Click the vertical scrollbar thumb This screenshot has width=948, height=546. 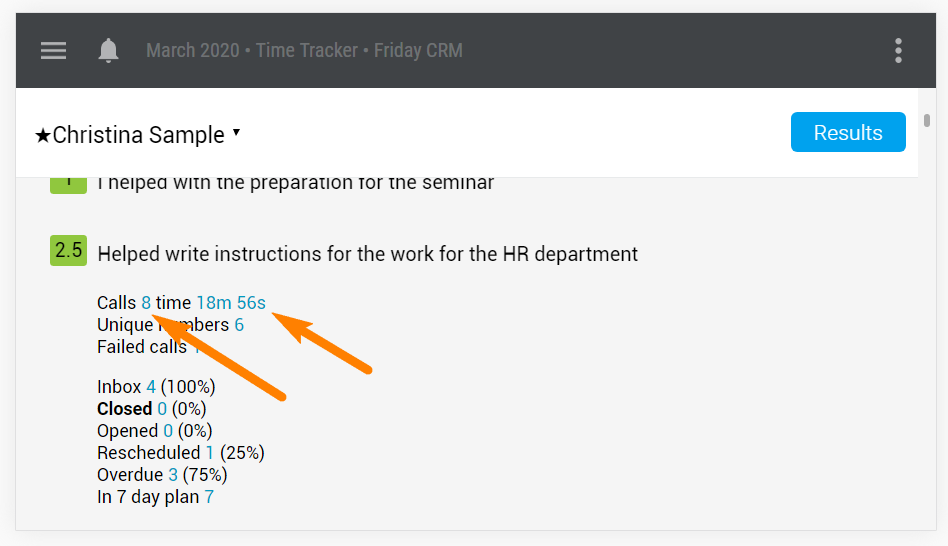point(927,120)
